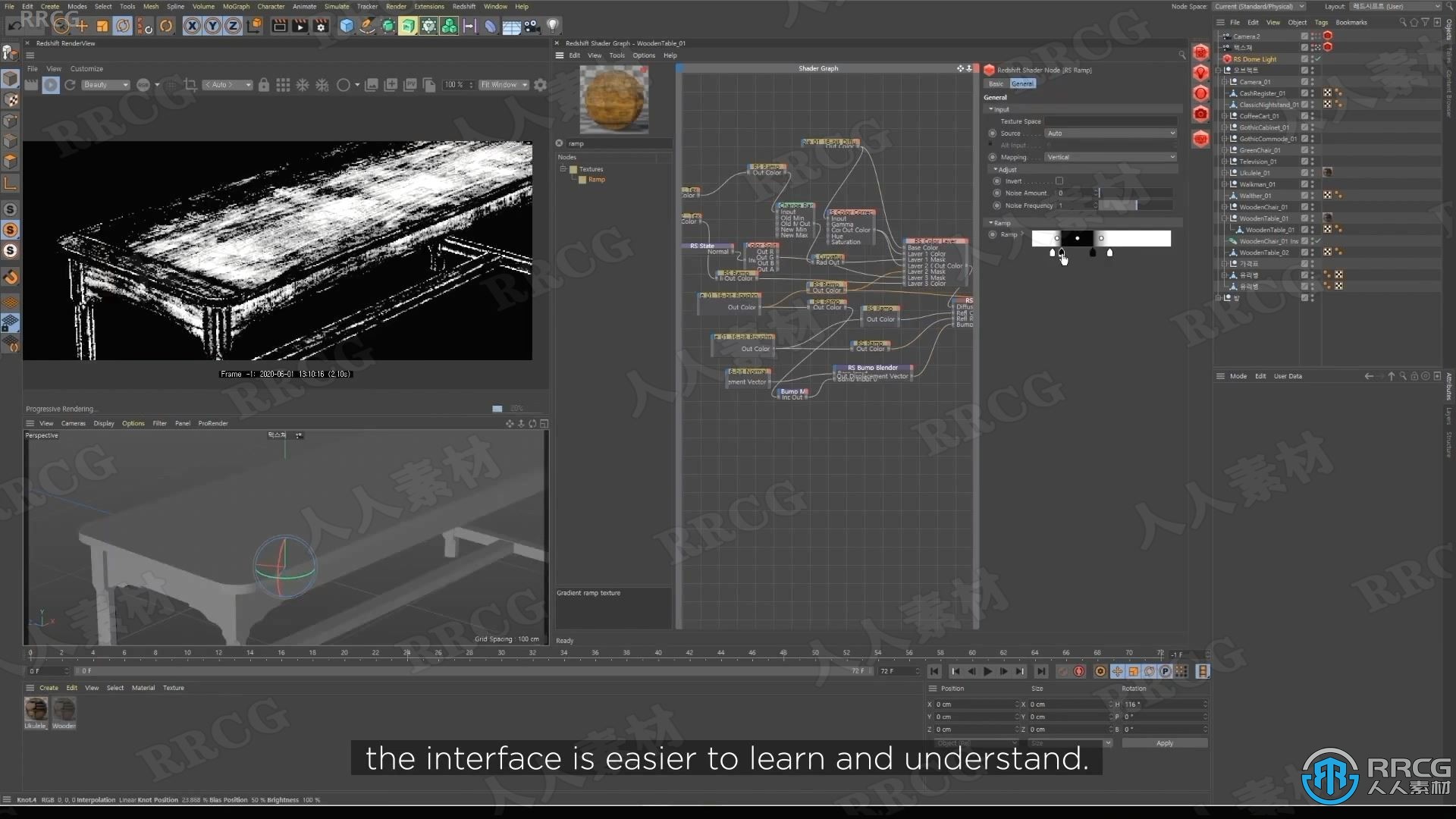Click Apply in coordinates panel
Image resolution: width=1456 pixels, height=819 pixels.
pos(1165,743)
